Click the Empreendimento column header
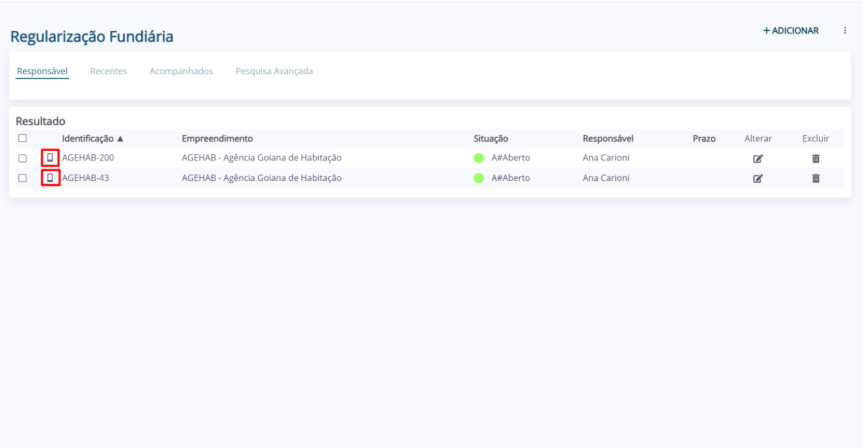Viewport: 864px width, 448px height. pyautogui.click(x=217, y=138)
